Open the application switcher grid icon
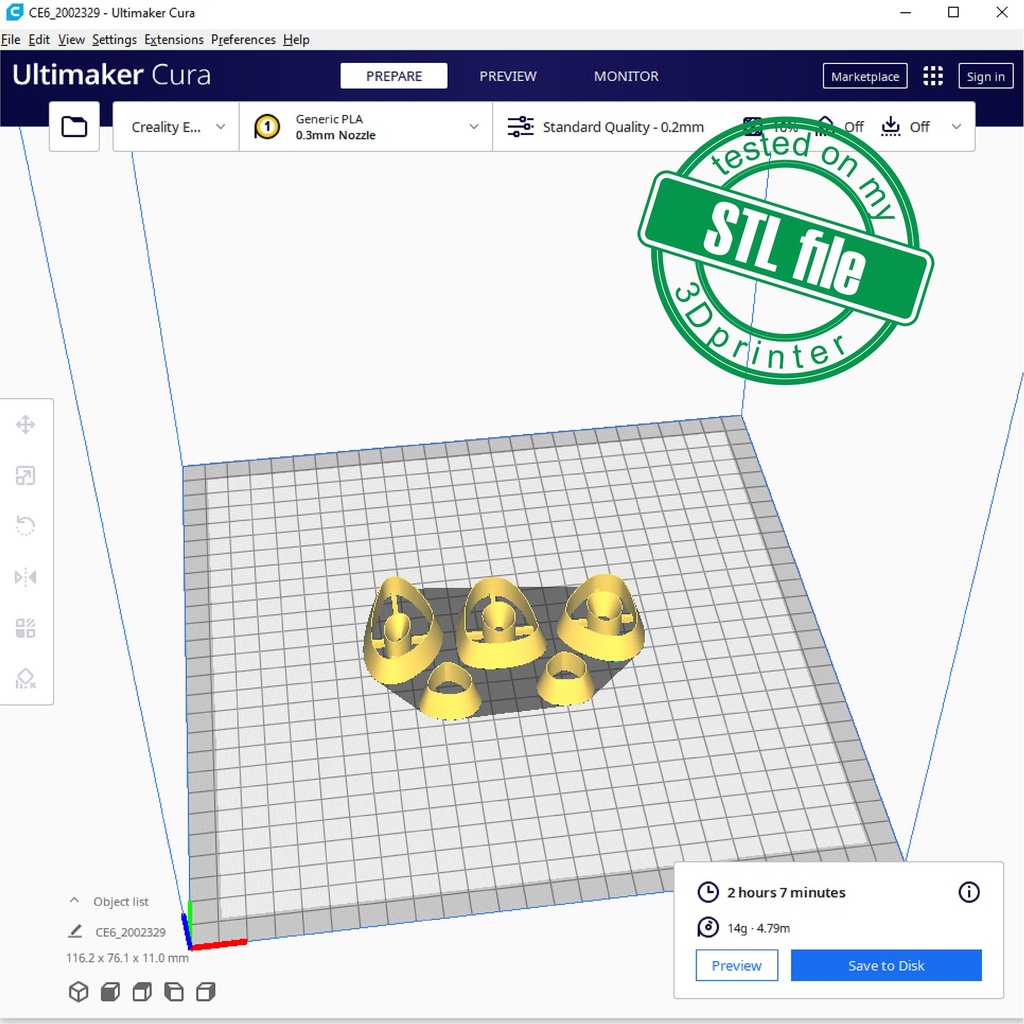This screenshot has height=1024, width=1024. point(933,76)
